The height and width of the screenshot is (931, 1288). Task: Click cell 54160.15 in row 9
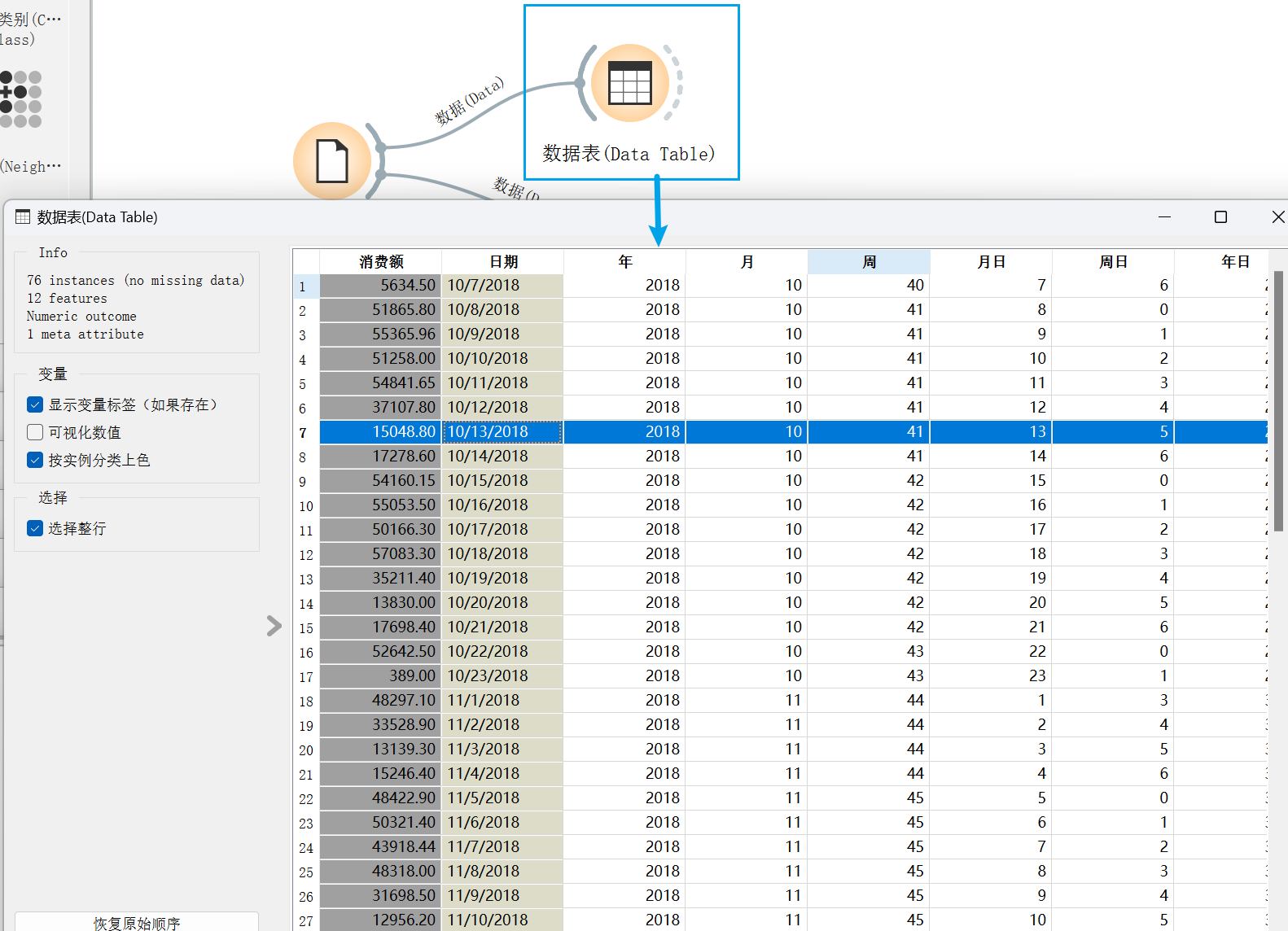[381, 481]
